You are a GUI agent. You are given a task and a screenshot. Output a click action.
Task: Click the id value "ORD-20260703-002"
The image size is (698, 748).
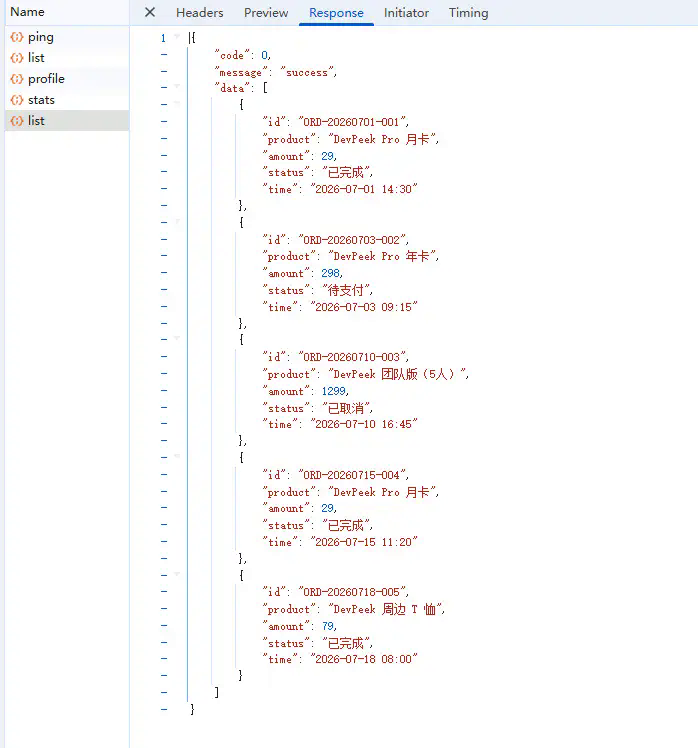353,240
